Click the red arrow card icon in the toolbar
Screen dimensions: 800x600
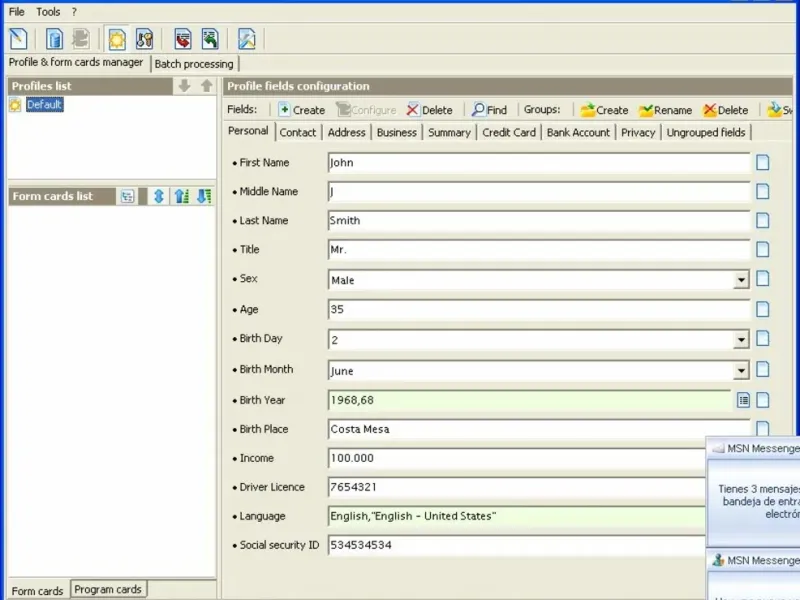(182, 39)
